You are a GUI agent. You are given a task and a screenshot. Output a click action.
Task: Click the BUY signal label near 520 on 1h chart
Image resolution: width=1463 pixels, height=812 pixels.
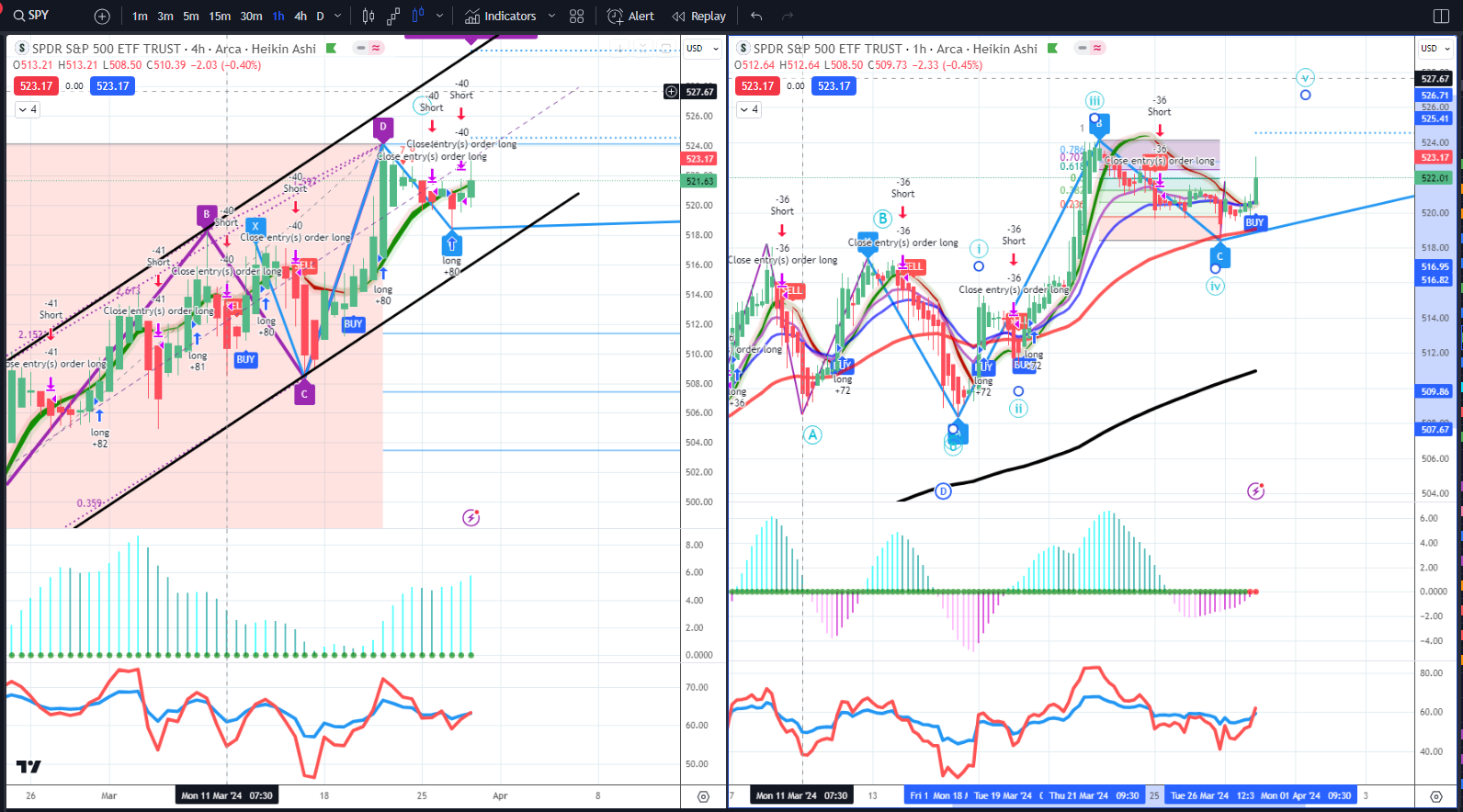tap(1254, 222)
